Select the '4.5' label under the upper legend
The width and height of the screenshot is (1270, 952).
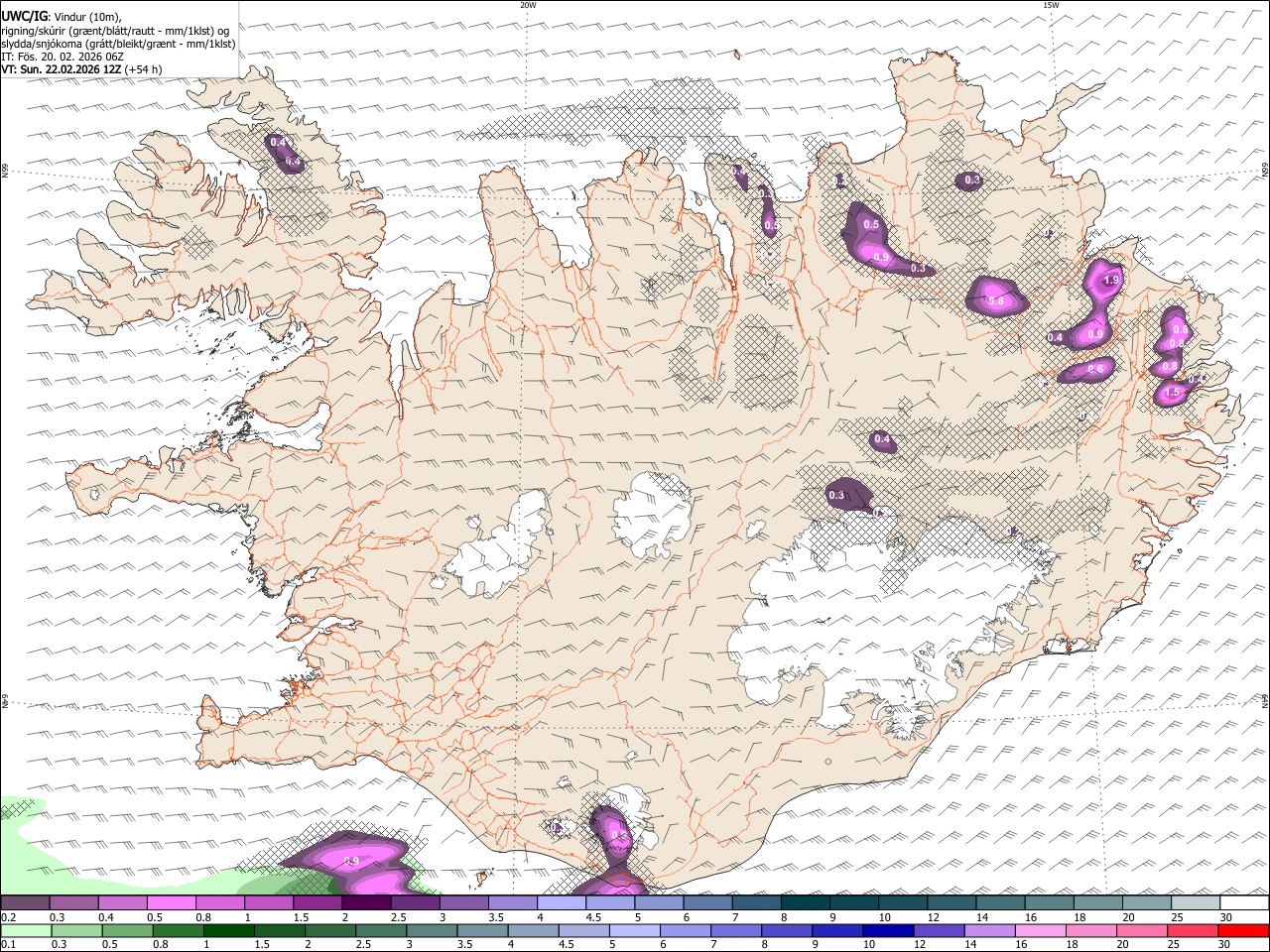593,917
